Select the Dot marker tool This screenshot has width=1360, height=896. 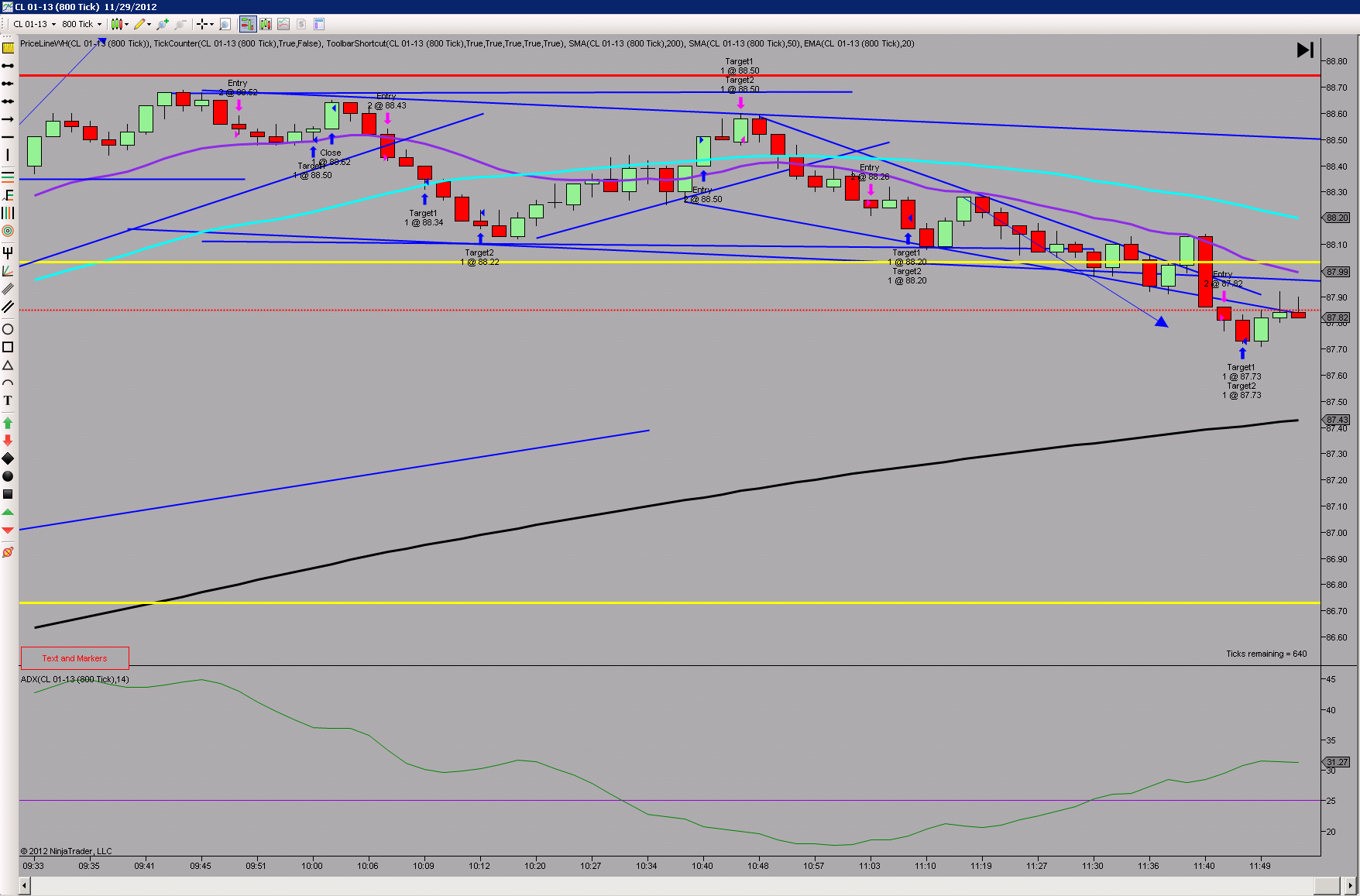pyautogui.click(x=8, y=476)
